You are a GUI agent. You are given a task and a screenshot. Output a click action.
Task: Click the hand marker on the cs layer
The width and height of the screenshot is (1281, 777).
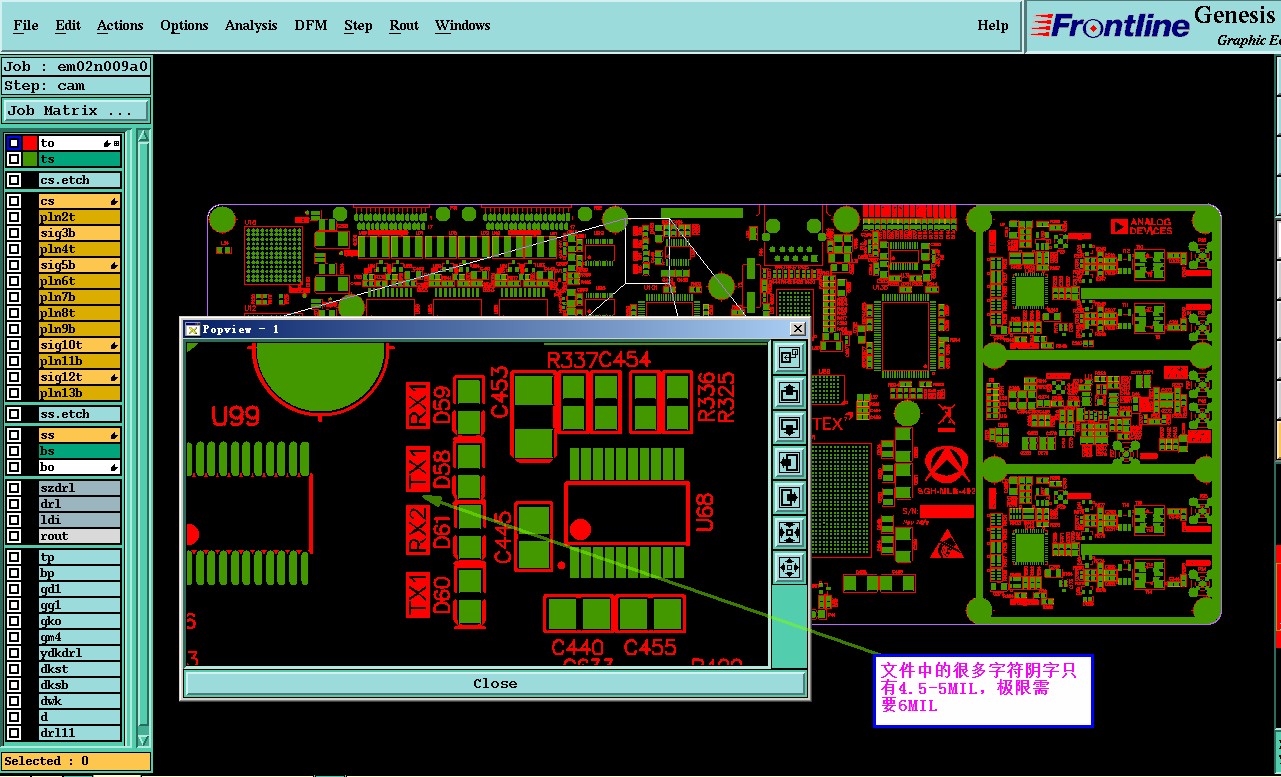[114, 202]
